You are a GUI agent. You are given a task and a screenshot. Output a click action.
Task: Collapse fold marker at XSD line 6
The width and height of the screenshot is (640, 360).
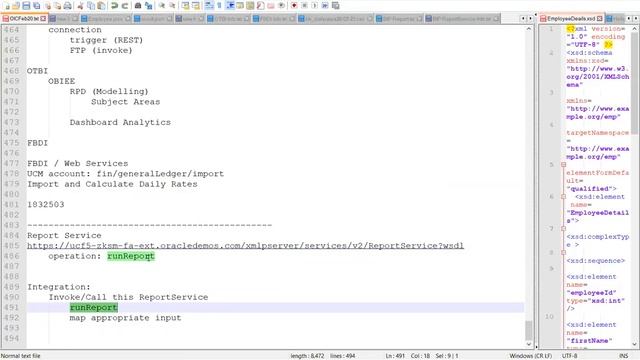click(563, 197)
